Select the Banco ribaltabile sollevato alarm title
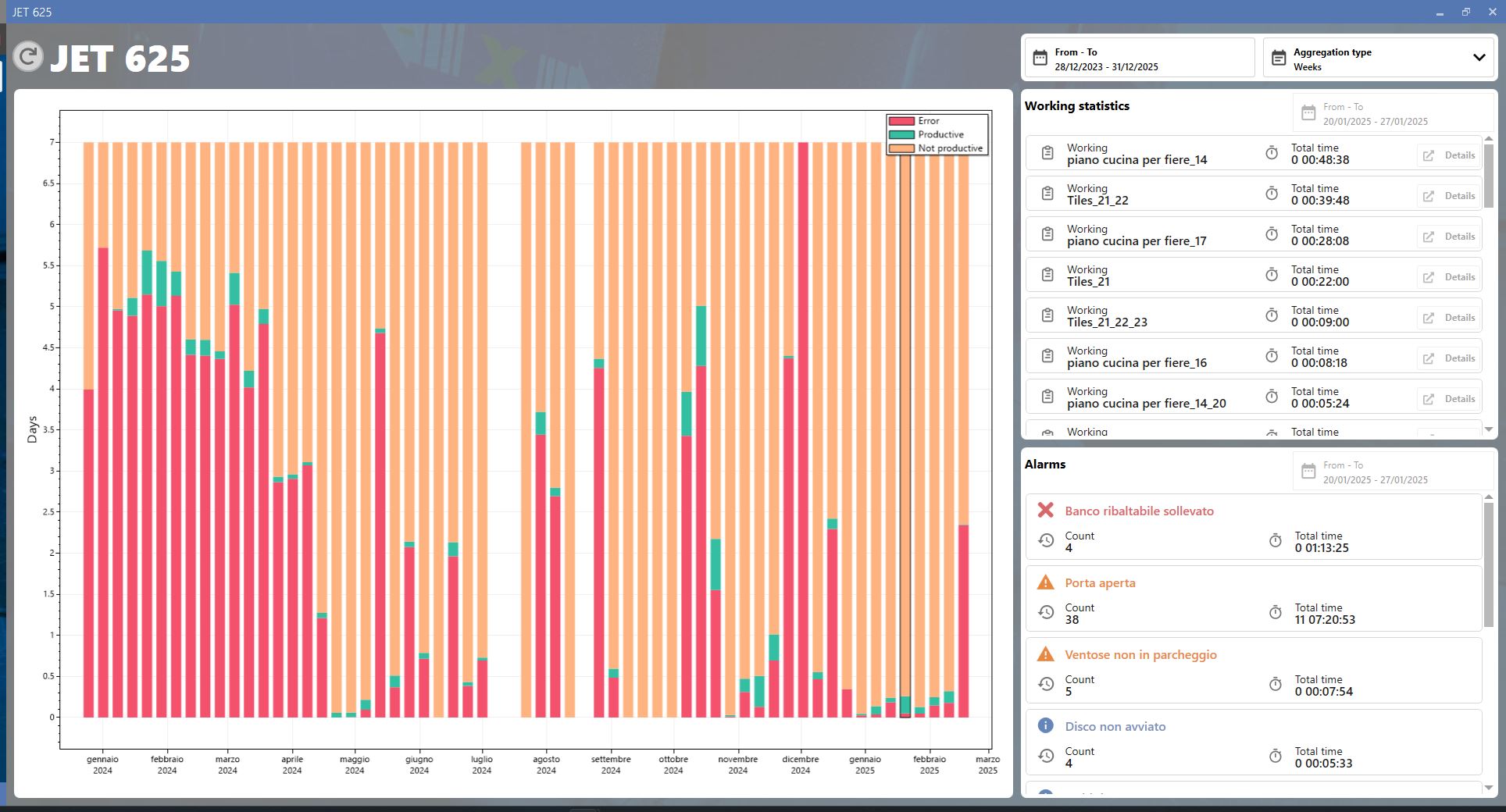 (1139, 511)
